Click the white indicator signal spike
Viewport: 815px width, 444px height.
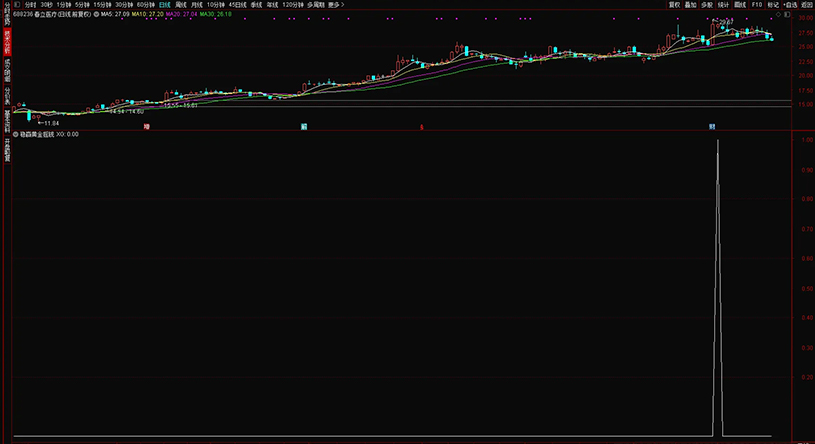718,286
